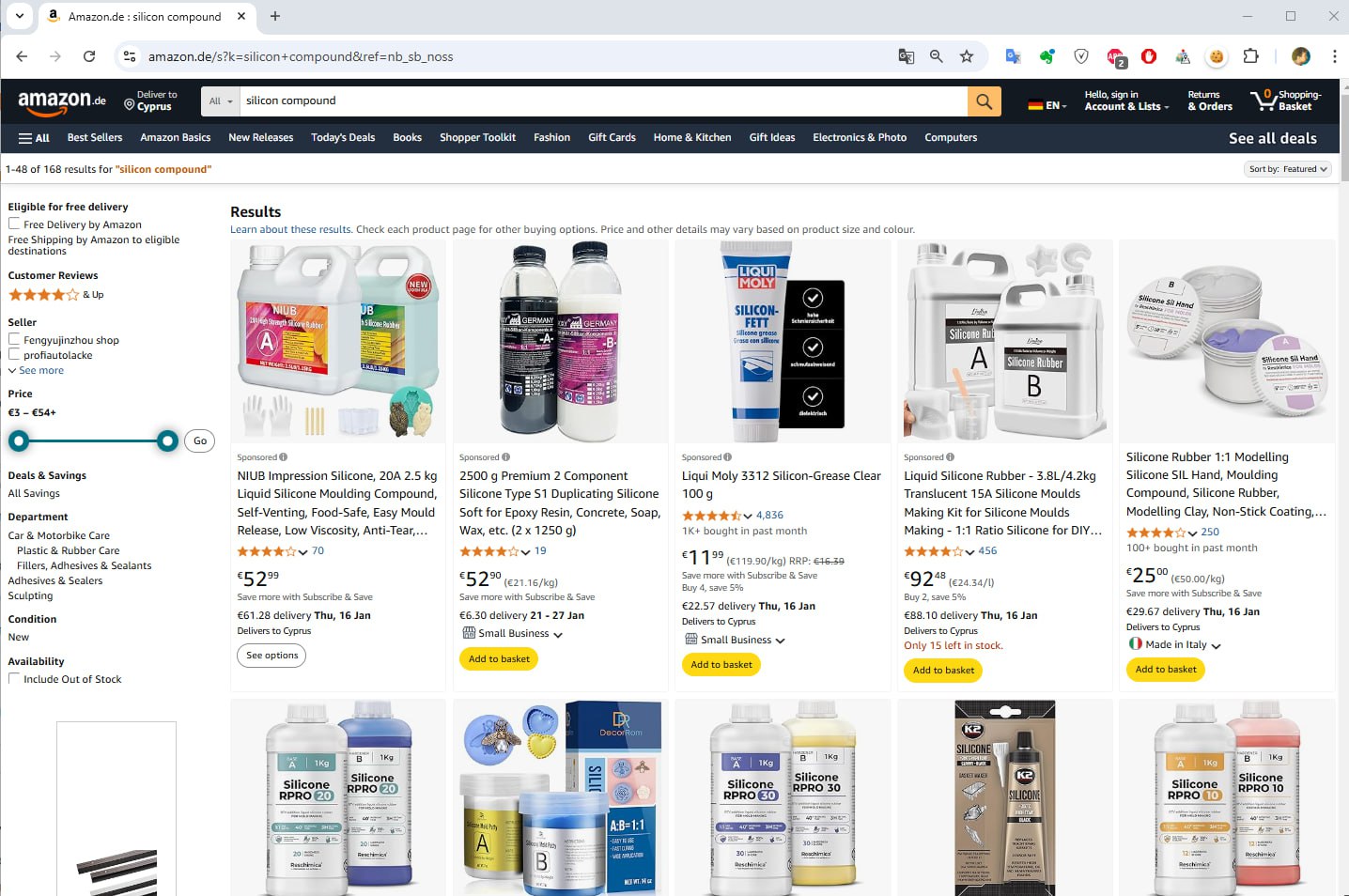Click the orange search magnifier button
The height and width of the screenshot is (896, 1349).
[x=984, y=100]
